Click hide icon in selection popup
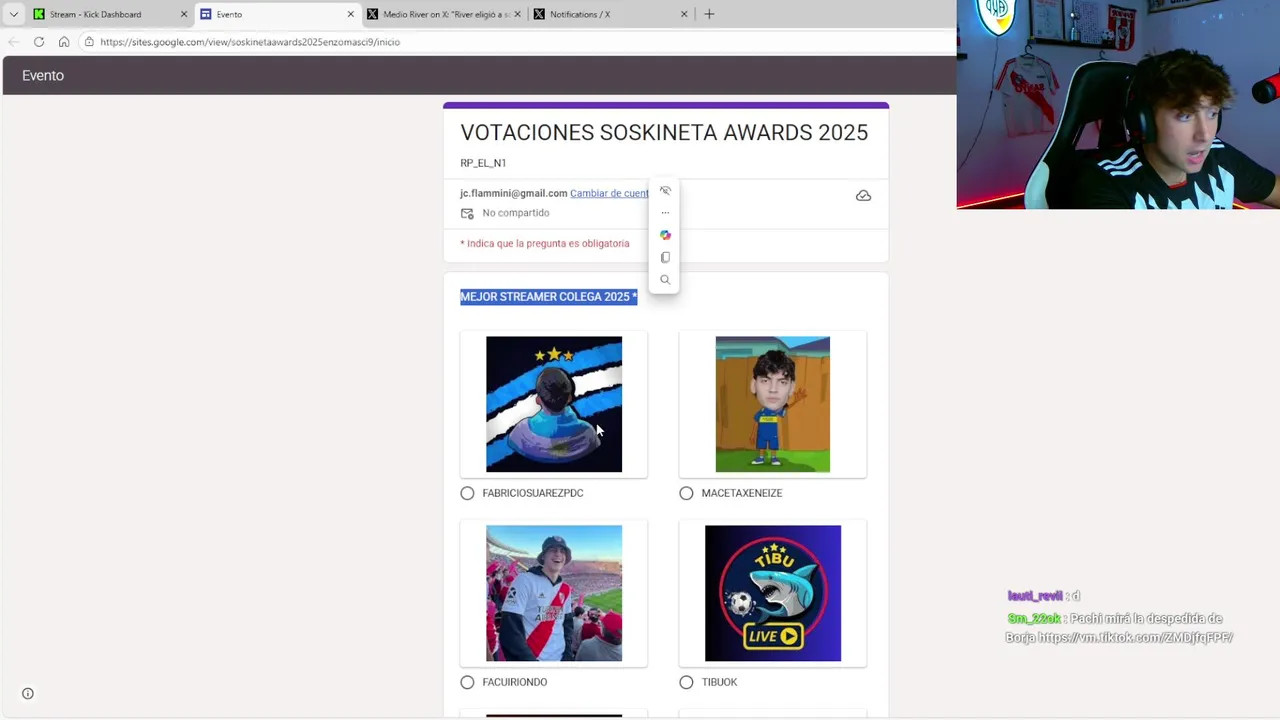The height and width of the screenshot is (720, 1280). point(665,191)
